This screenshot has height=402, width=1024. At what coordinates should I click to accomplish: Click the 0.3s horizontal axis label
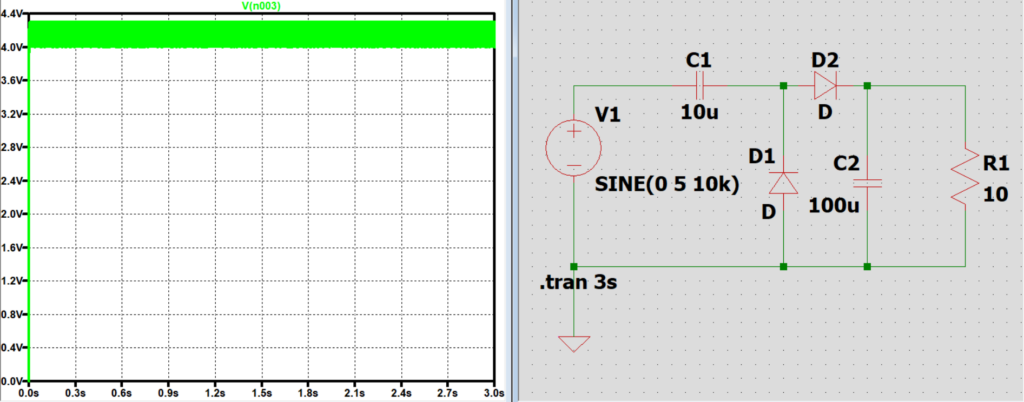76,394
